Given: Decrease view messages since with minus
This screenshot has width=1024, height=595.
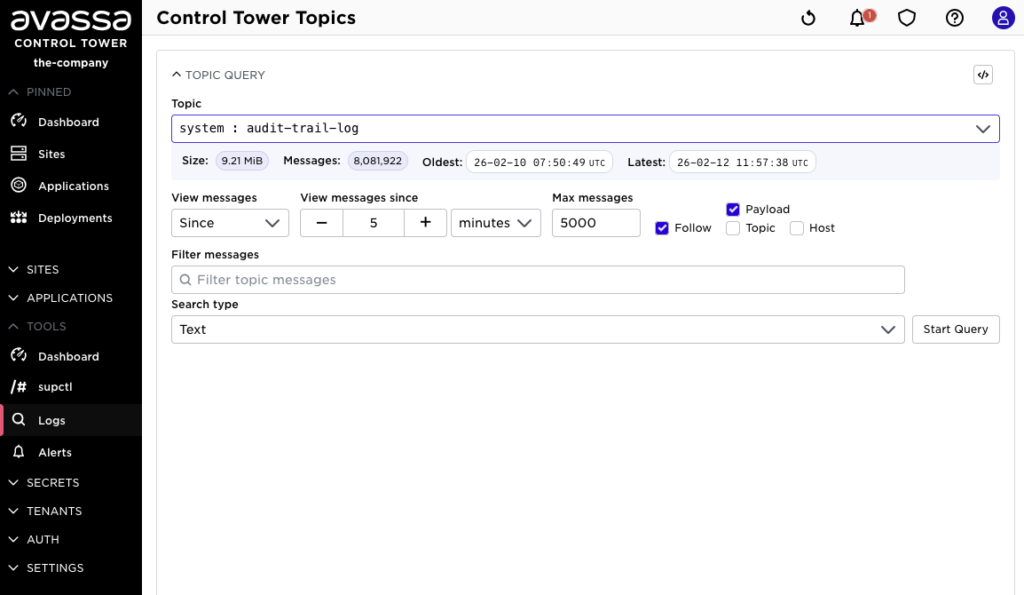Looking at the screenshot, I should [x=321, y=223].
